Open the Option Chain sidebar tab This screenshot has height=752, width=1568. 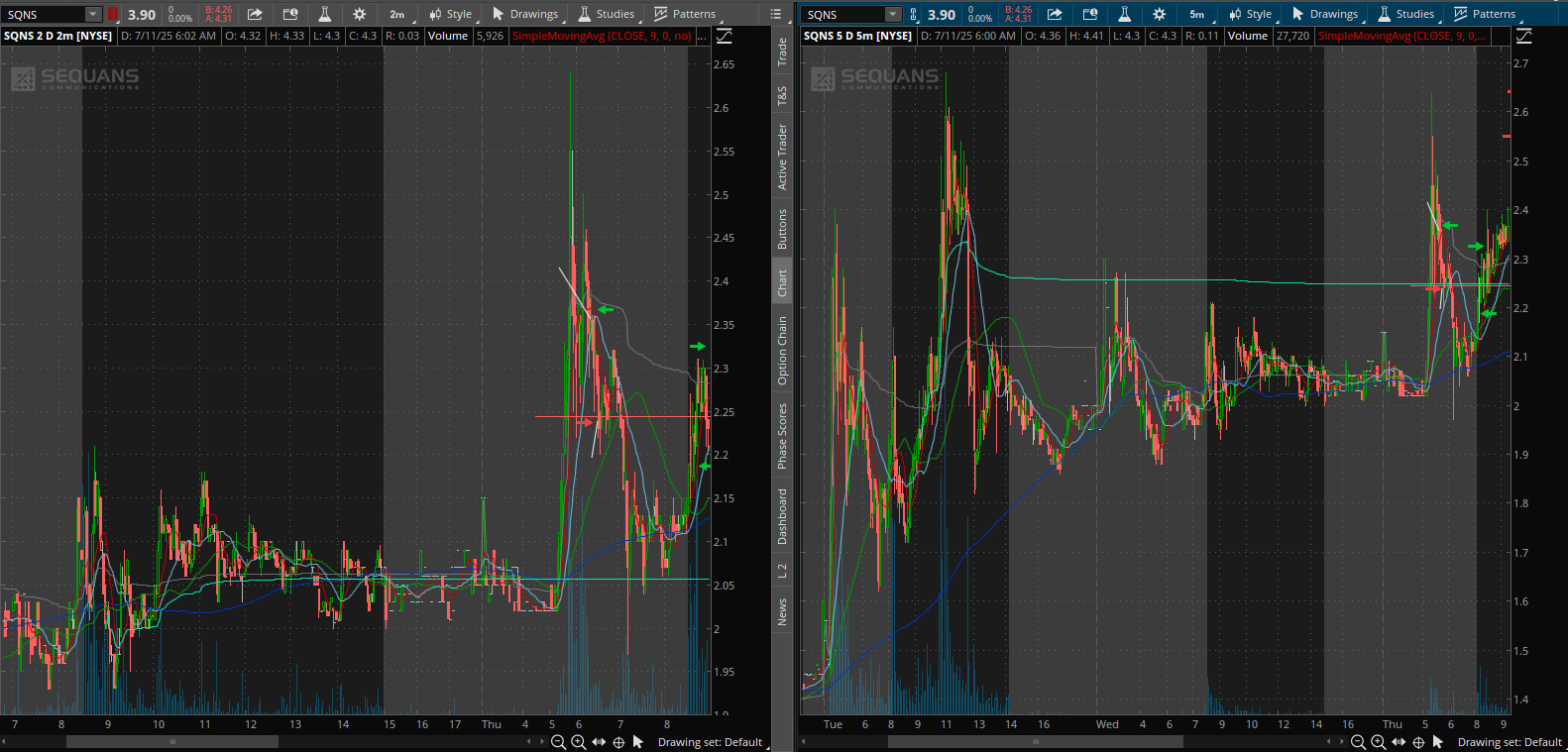click(x=782, y=351)
